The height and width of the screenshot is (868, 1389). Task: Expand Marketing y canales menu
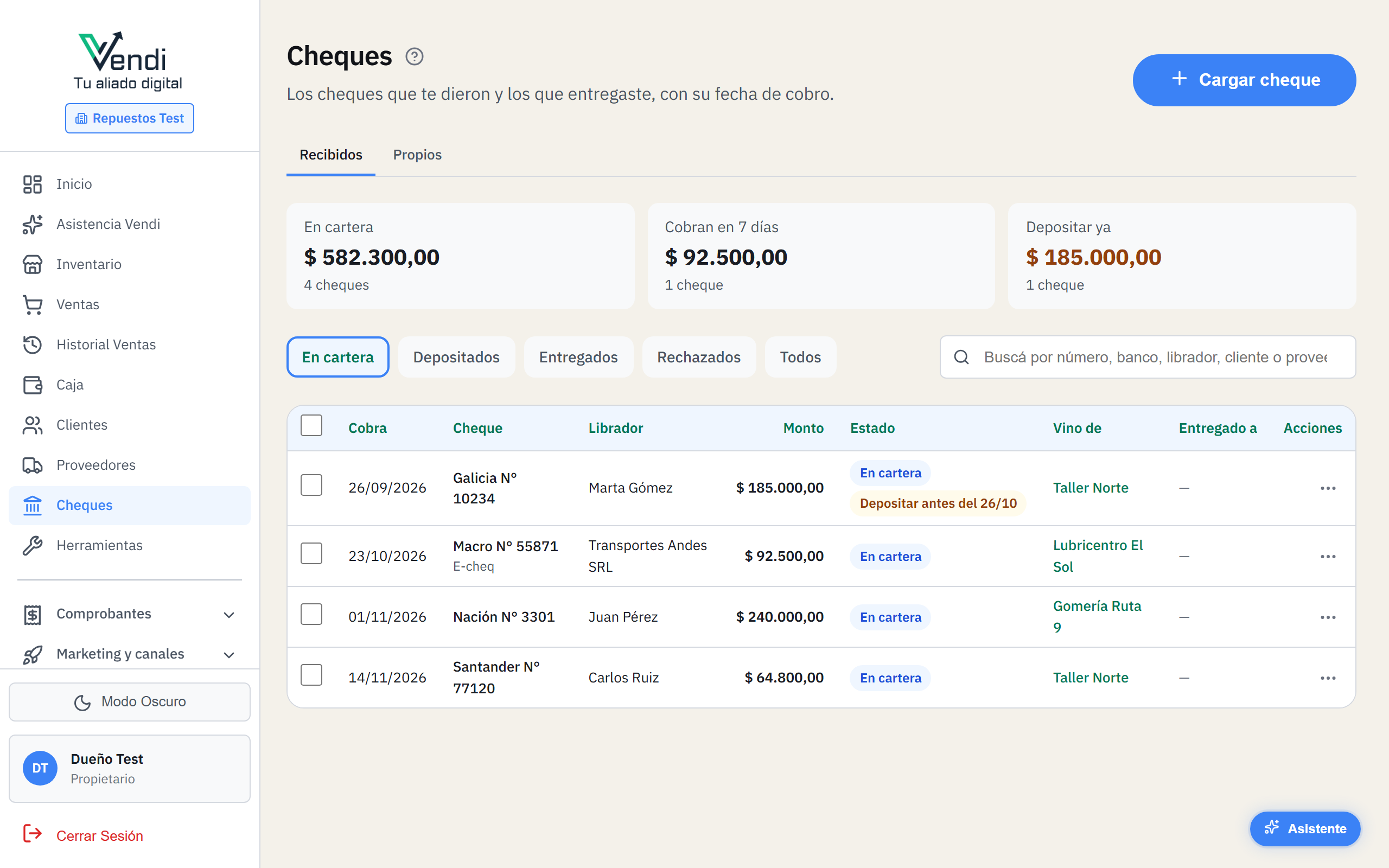click(x=130, y=654)
